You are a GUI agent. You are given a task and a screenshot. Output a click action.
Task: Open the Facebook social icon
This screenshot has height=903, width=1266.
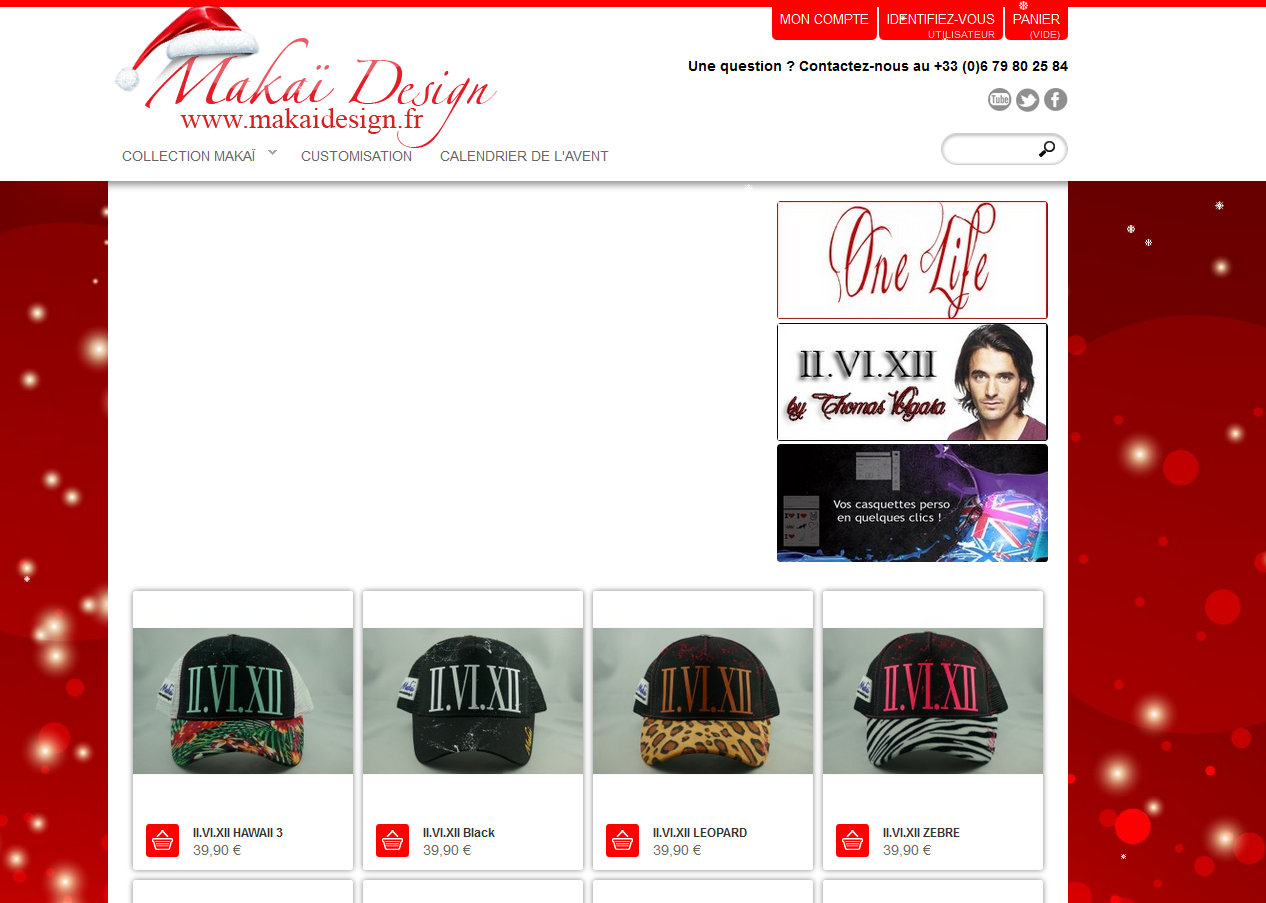1055,99
